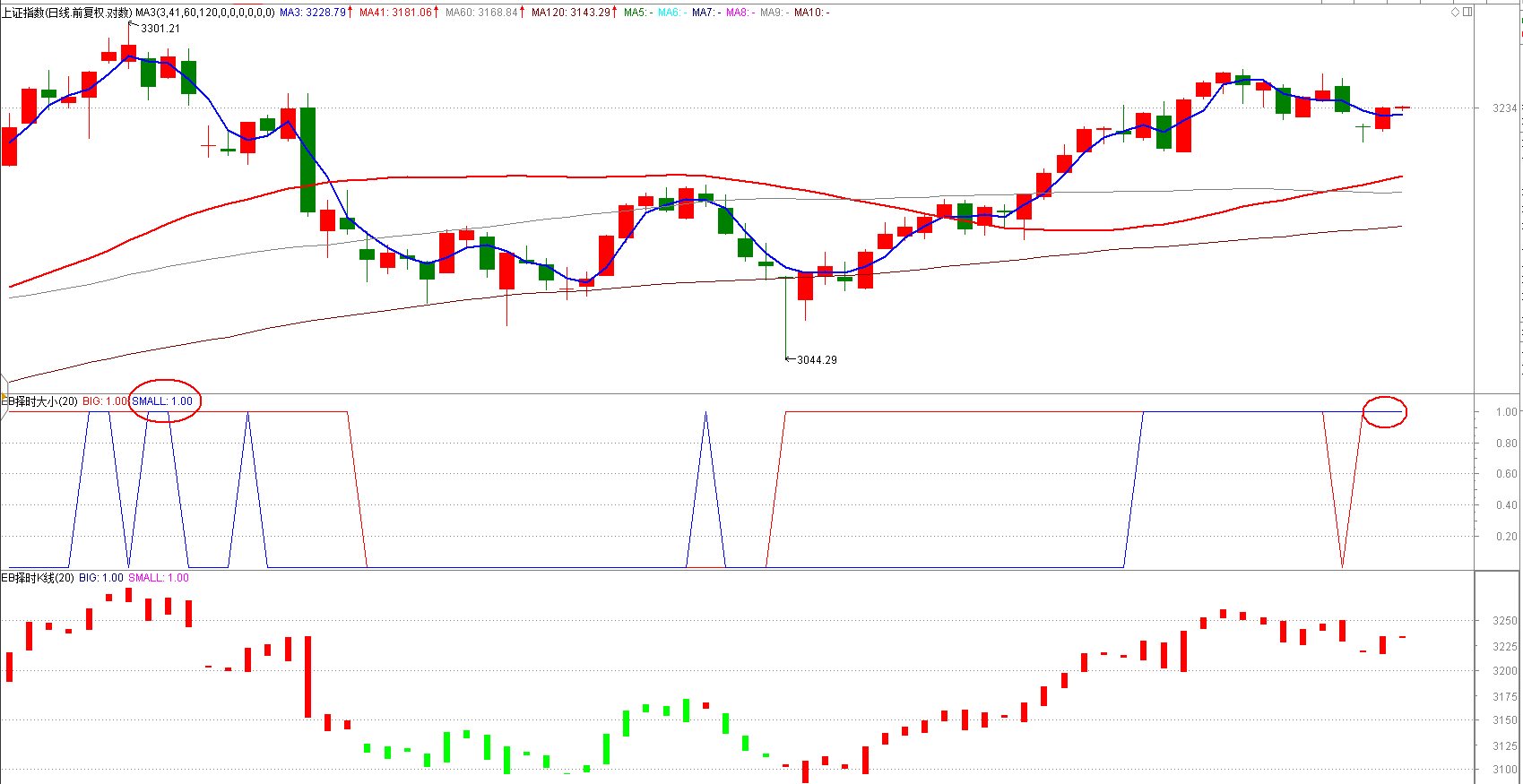
Task: Click the 0.60 axis value
Action: 1506,474
